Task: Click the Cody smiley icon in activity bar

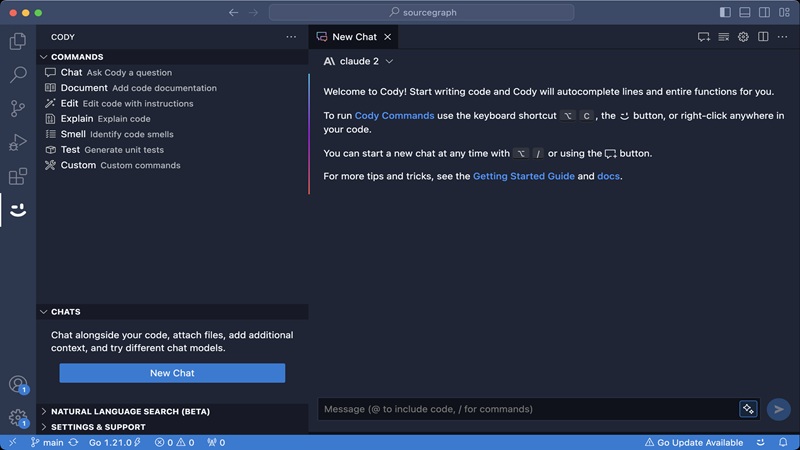Action: pyautogui.click(x=17, y=210)
